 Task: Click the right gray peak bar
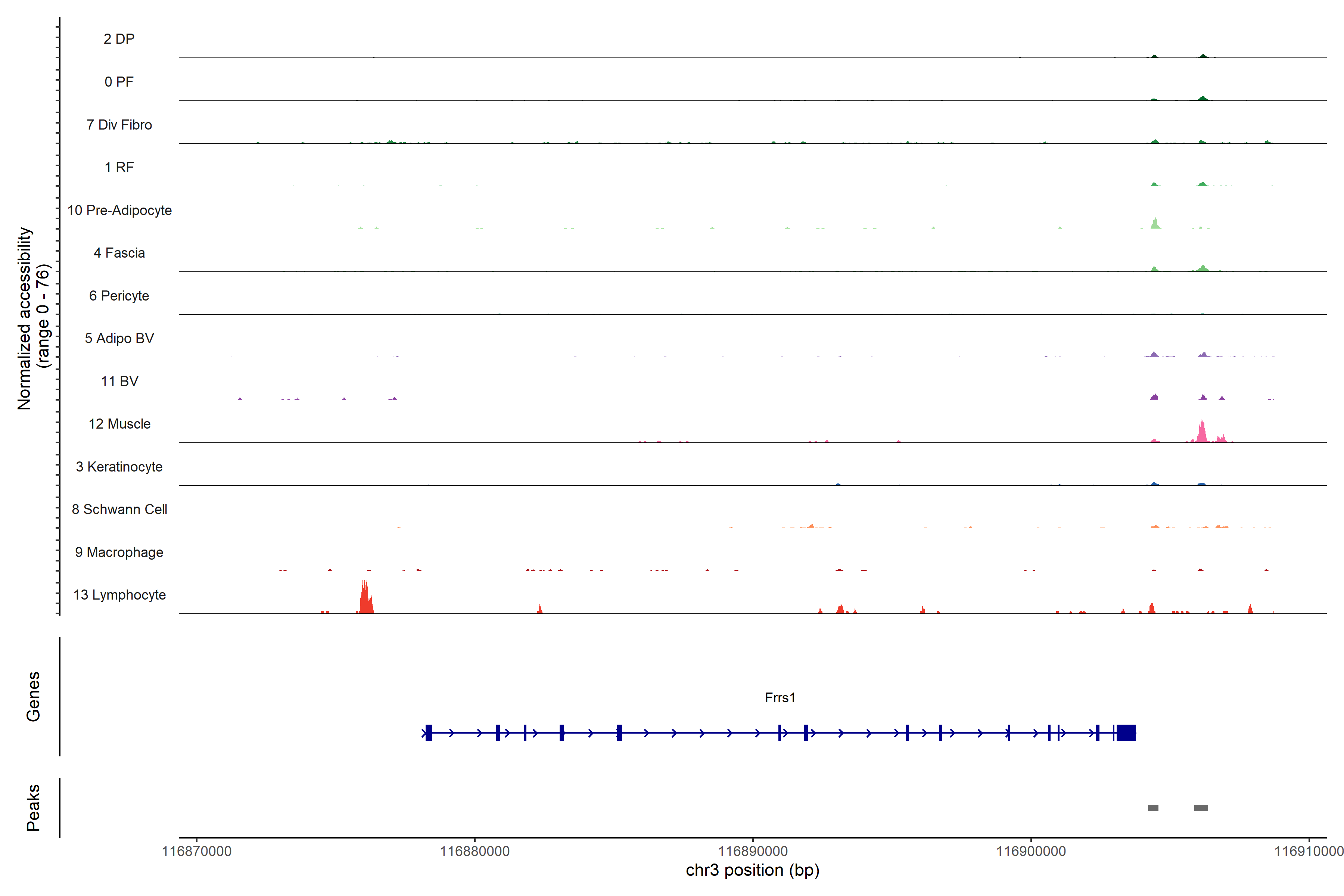[1201, 808]
